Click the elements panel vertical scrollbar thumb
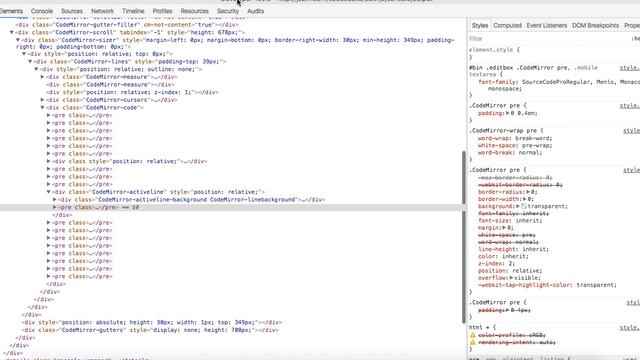Screen dimensions: 640x360 464,237
